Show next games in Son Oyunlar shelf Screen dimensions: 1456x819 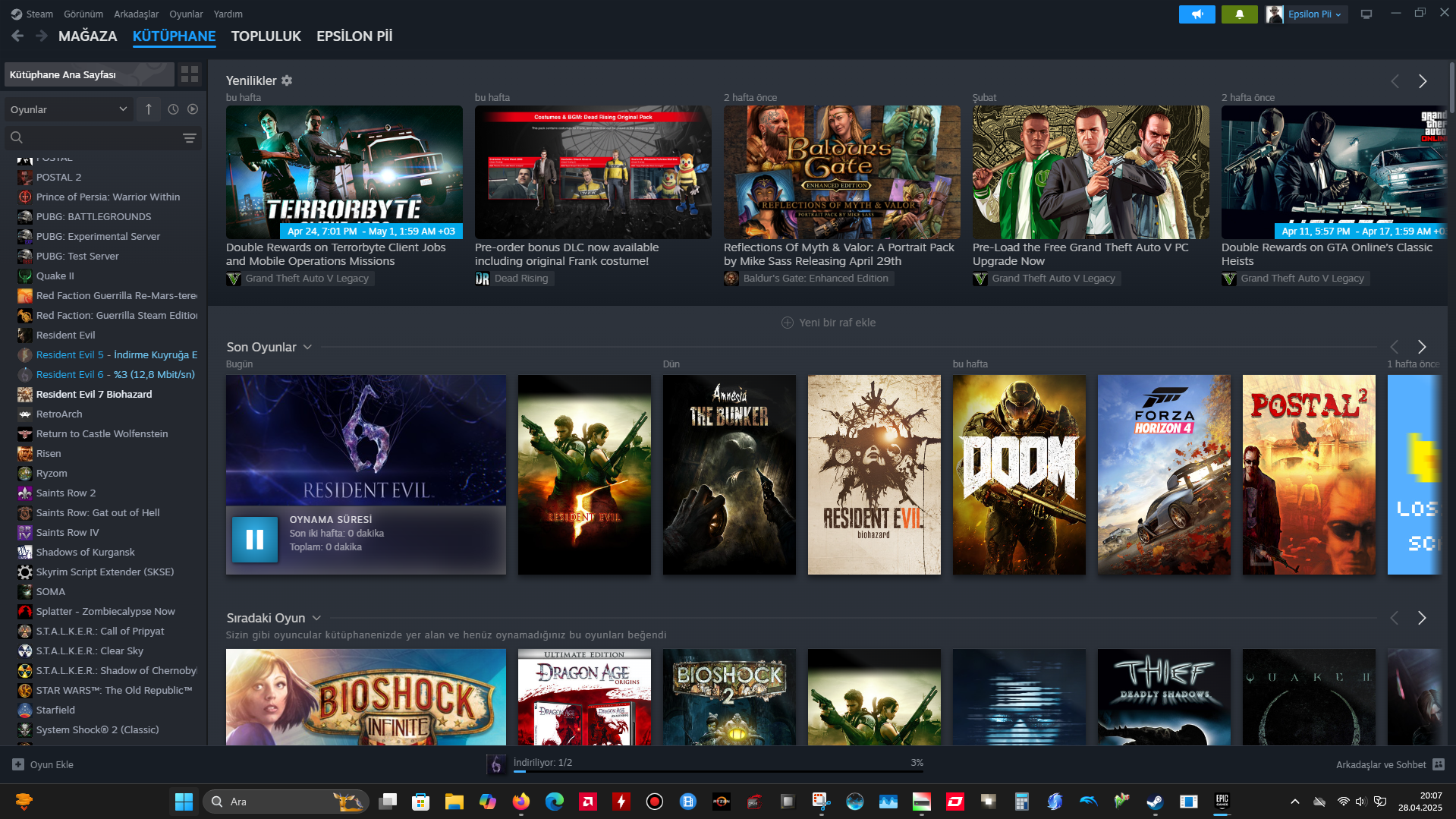[x=1422, y=347]
